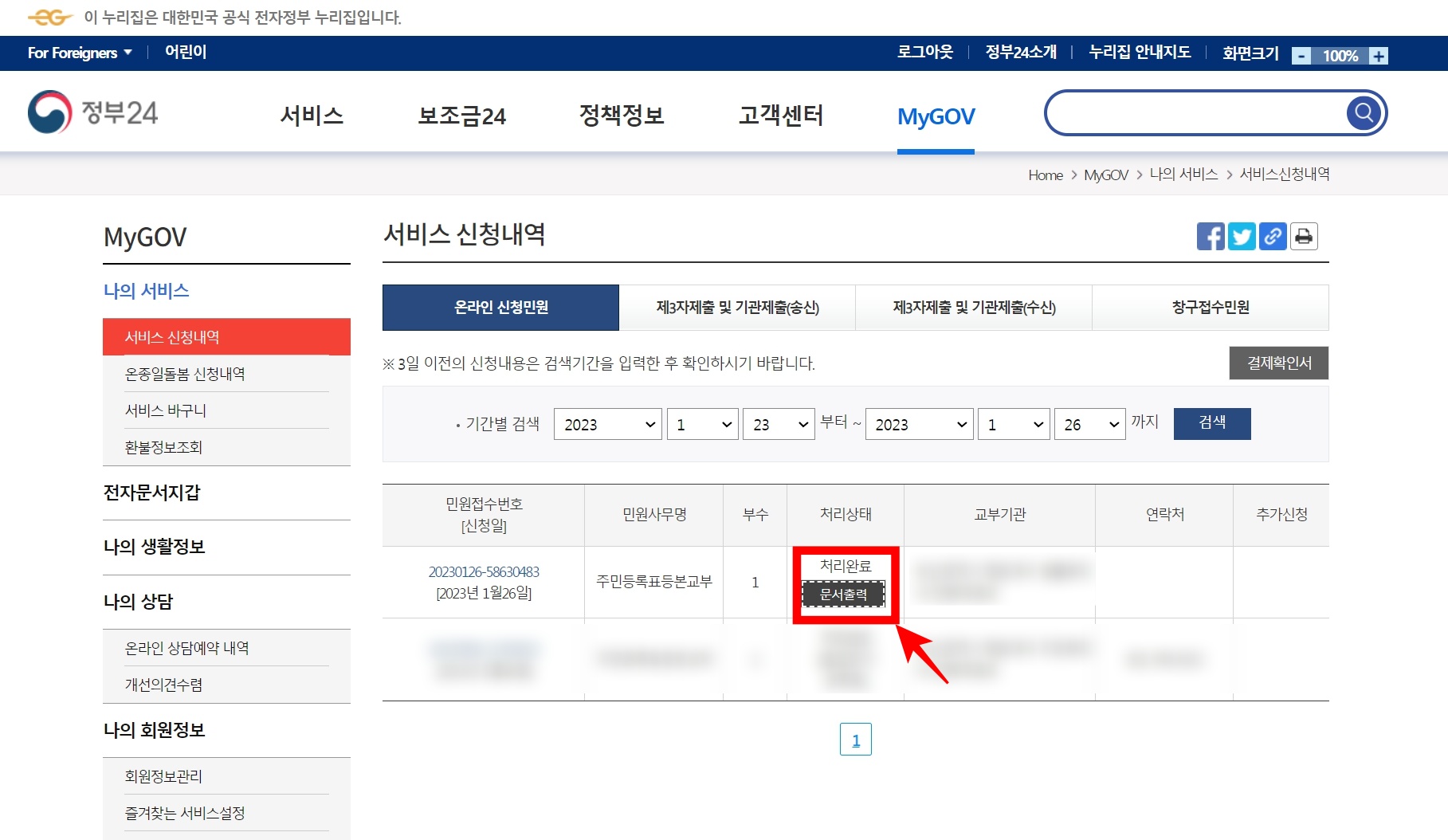Click the 문서출력 document print button
This screenshot has height=840, width=1448.
846,594
